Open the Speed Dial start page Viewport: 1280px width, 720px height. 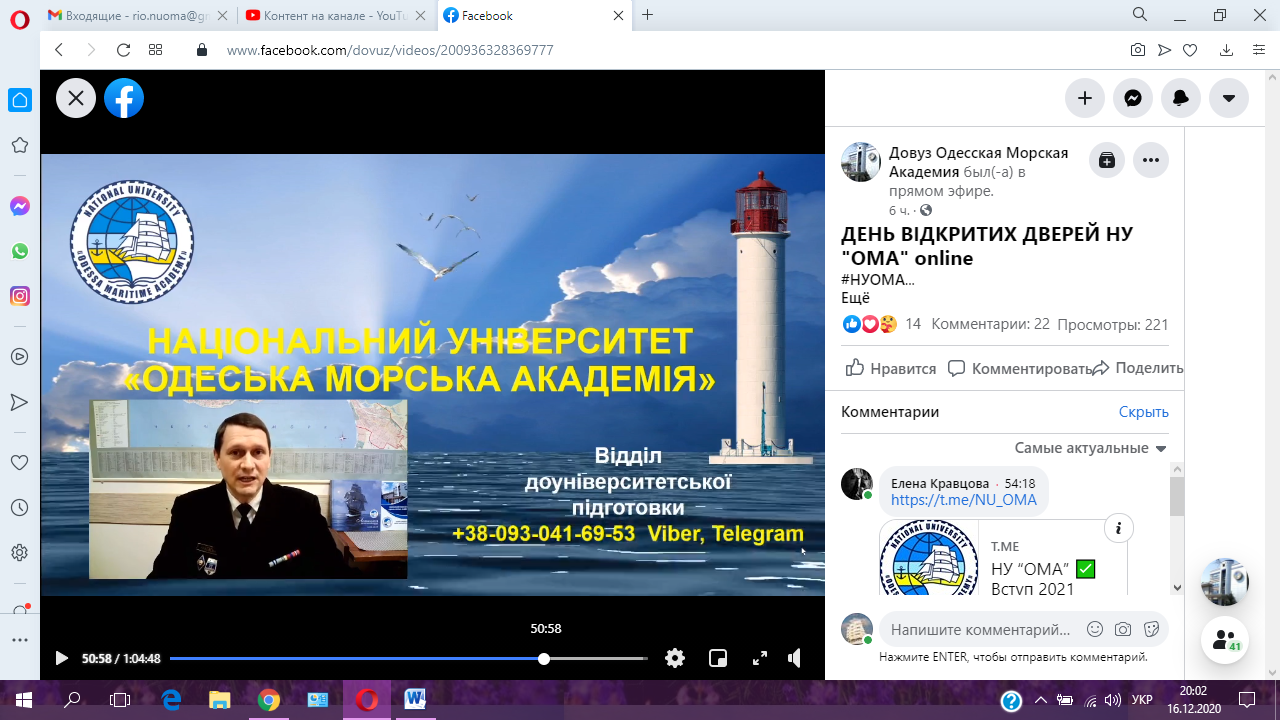pyautogui.click(x=155, y=50)
